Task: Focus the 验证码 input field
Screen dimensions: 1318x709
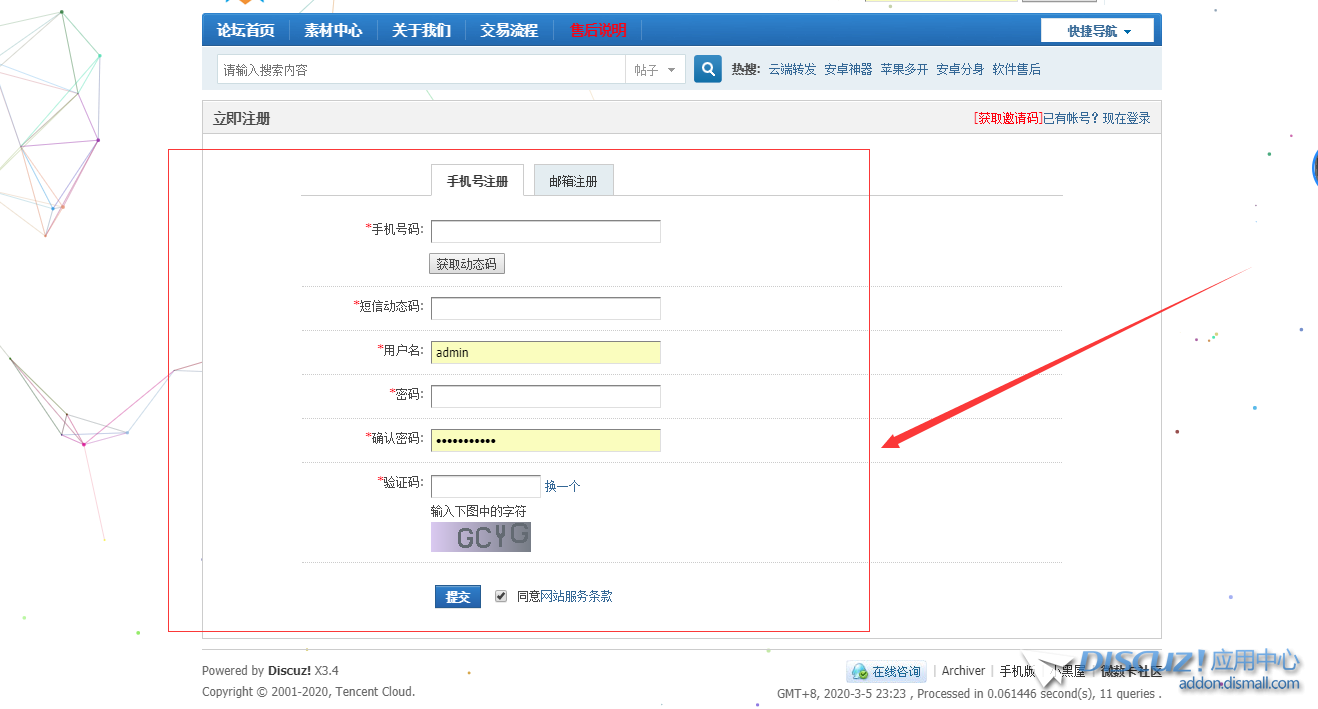Action: 486,486
